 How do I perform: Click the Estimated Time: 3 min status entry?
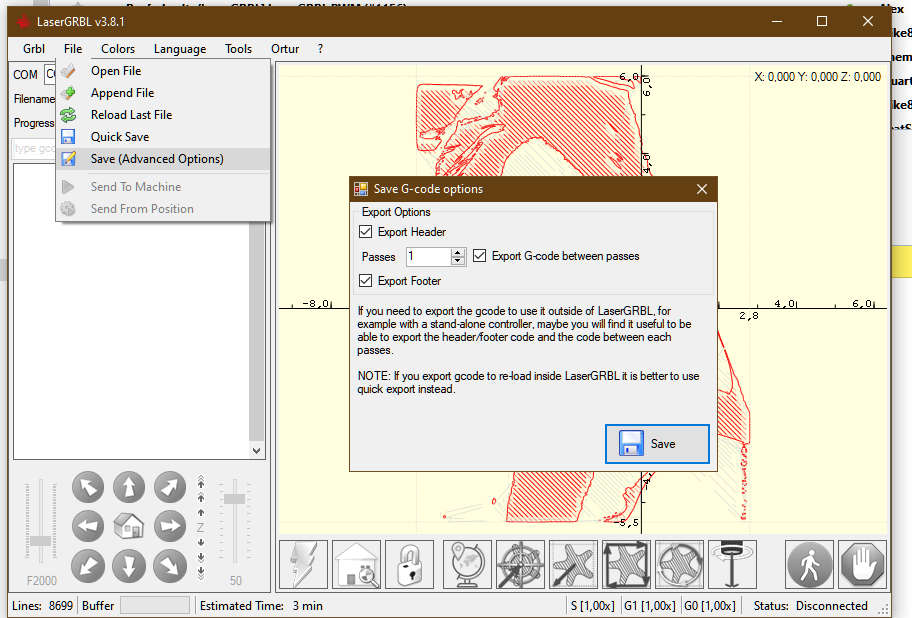tap(261, 606)
